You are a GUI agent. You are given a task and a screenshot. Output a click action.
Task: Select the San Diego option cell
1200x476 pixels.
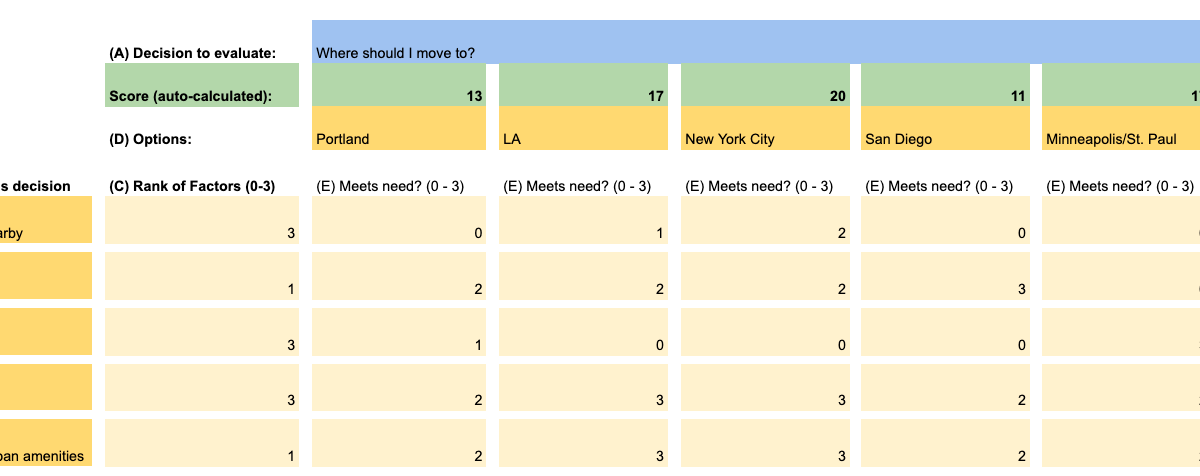(x=945, y=128)
